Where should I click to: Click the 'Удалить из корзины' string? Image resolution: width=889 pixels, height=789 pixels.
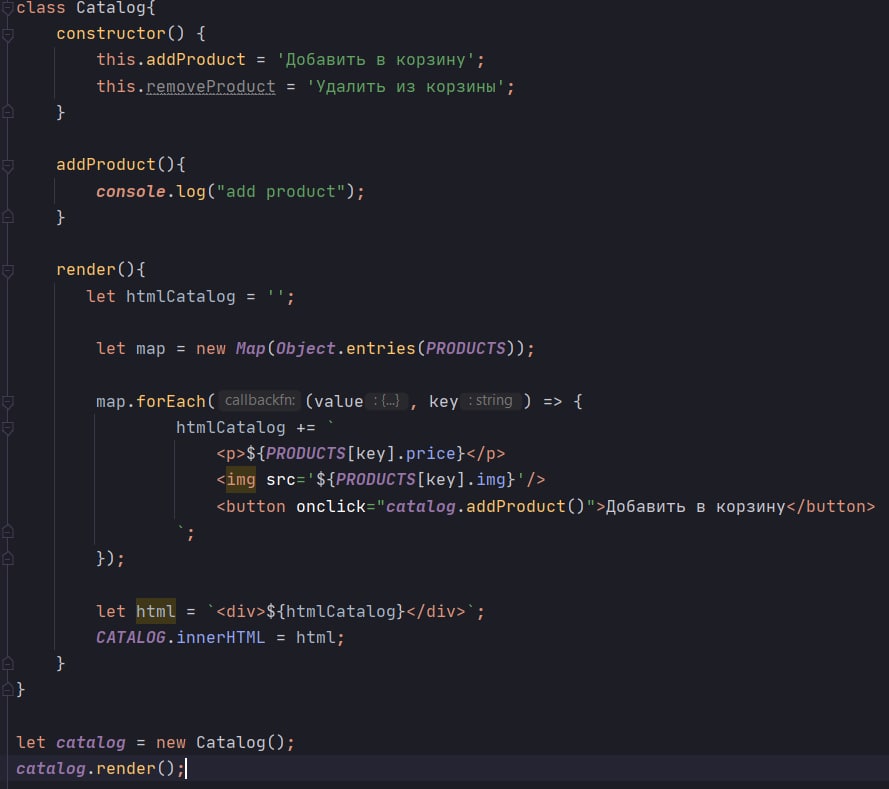coord(406,87)
